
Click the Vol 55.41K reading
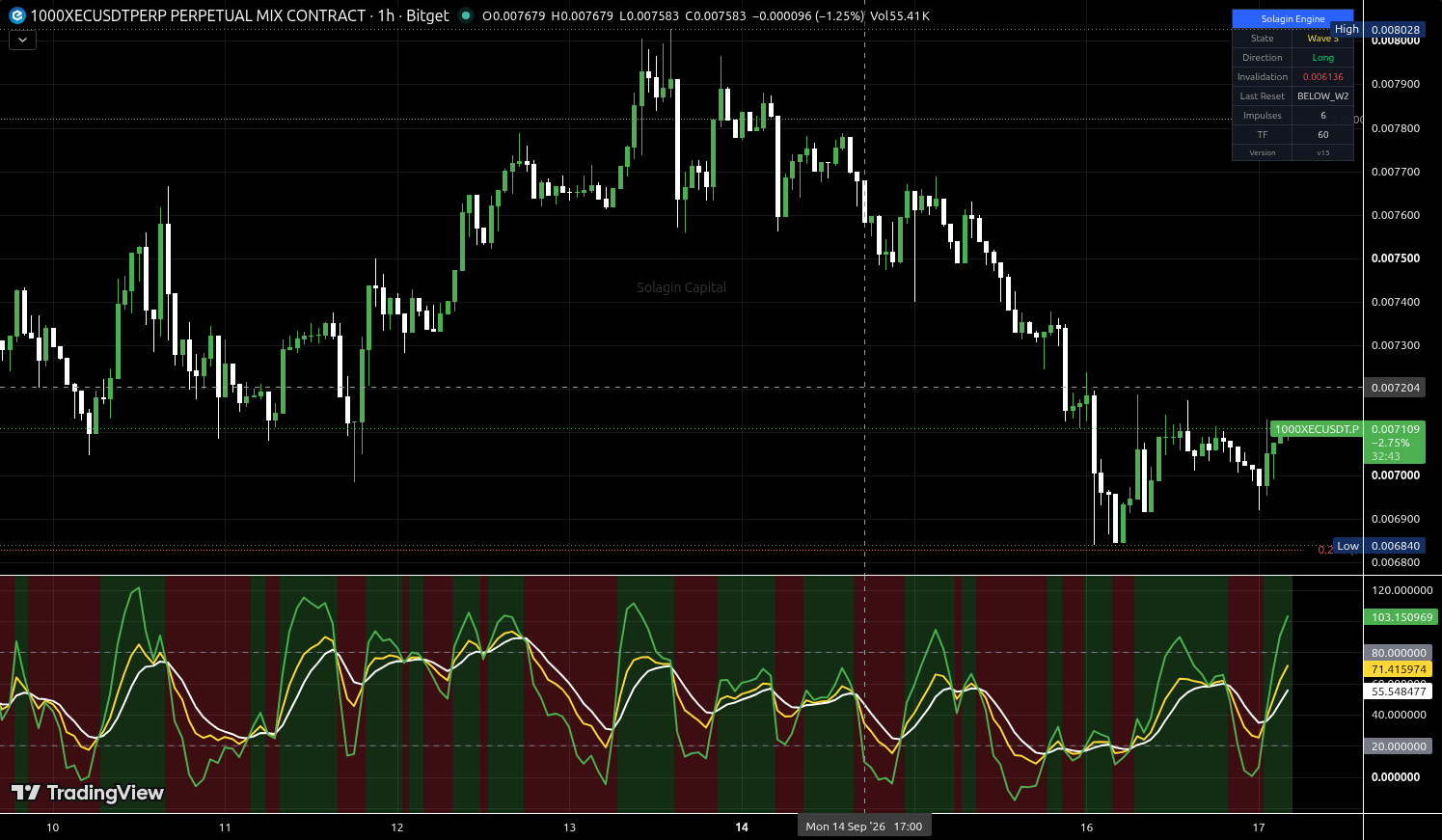click(x=900, y=15)
